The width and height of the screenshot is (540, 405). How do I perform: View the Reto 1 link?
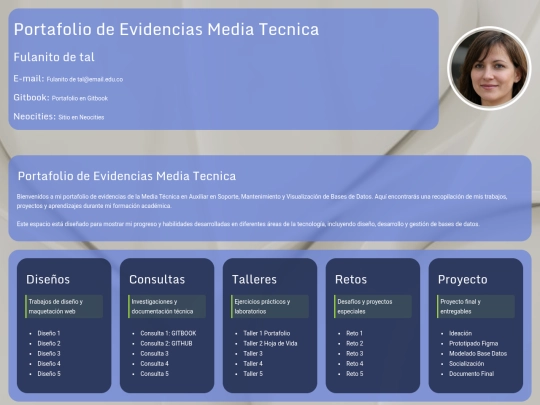tap(354, 333)
